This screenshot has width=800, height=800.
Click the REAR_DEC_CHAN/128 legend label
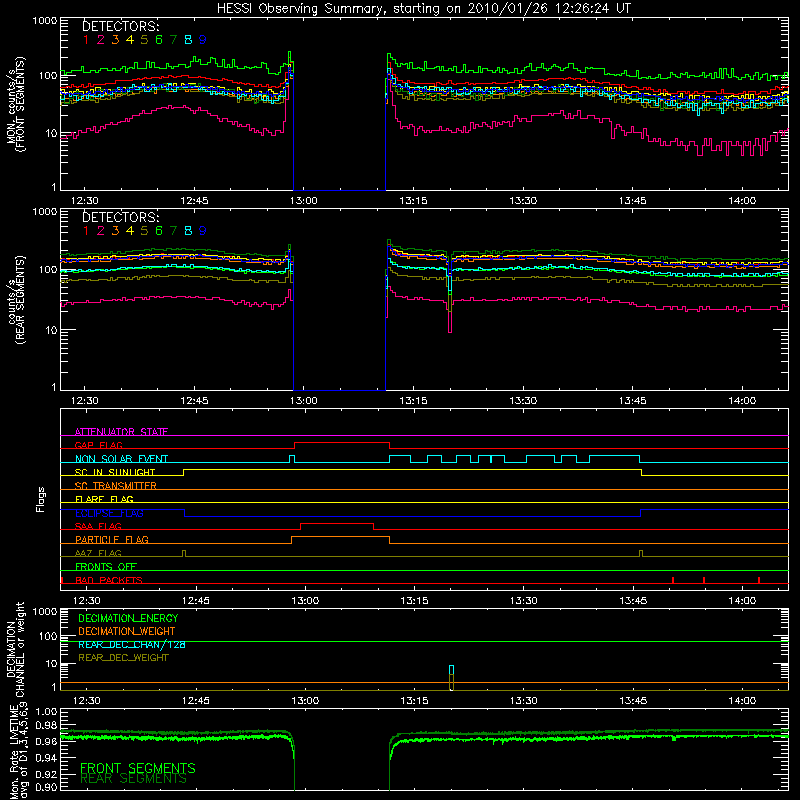132,644
